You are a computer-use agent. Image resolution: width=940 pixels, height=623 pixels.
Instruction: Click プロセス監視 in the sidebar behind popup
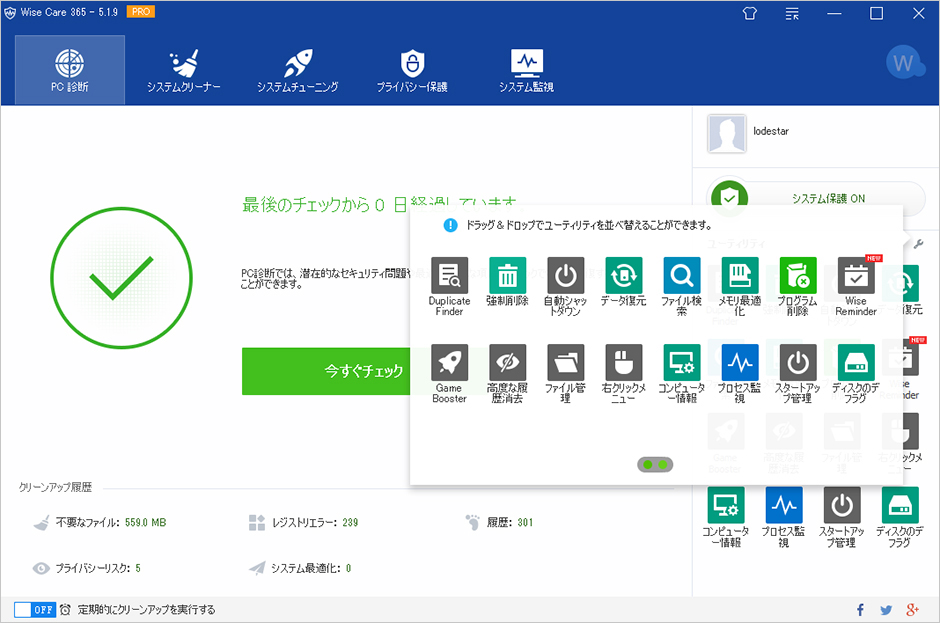784,505
